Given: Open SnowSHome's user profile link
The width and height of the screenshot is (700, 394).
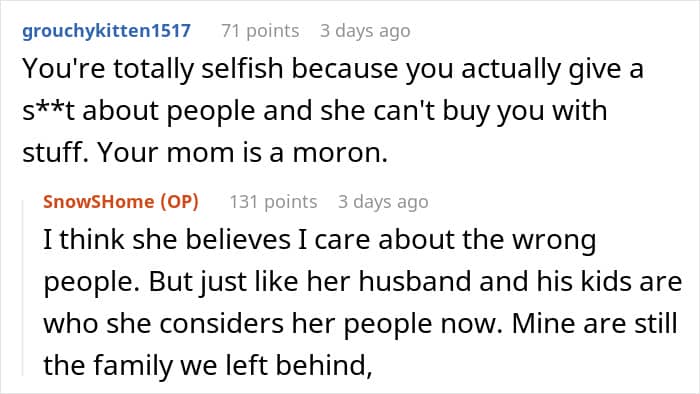Looking at the screenshot, I should coord(98,202).
